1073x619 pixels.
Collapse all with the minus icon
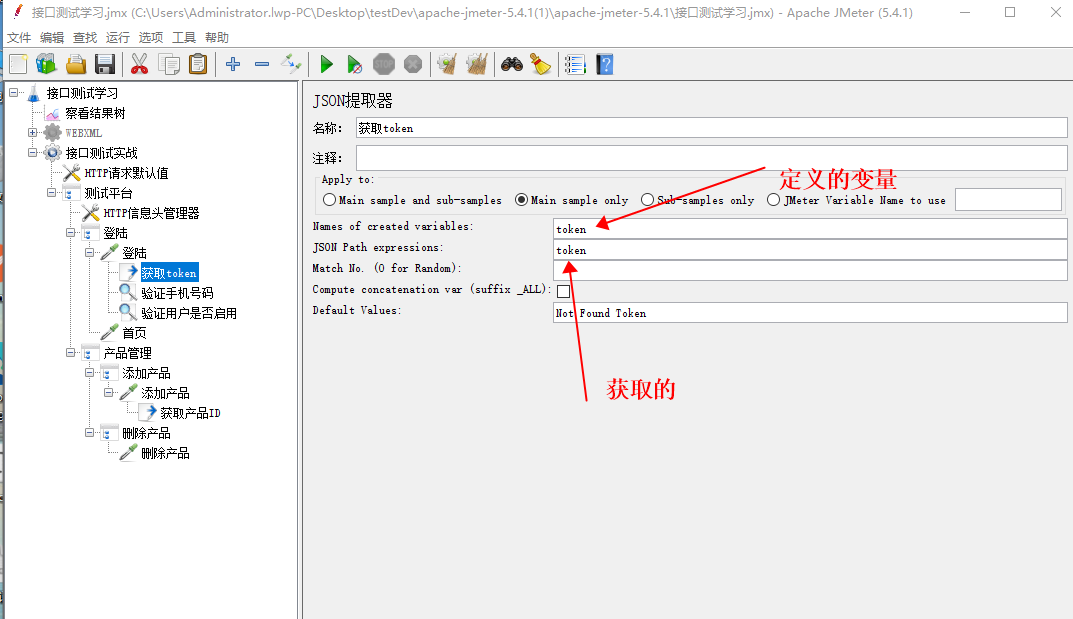(x=261, y=64)
